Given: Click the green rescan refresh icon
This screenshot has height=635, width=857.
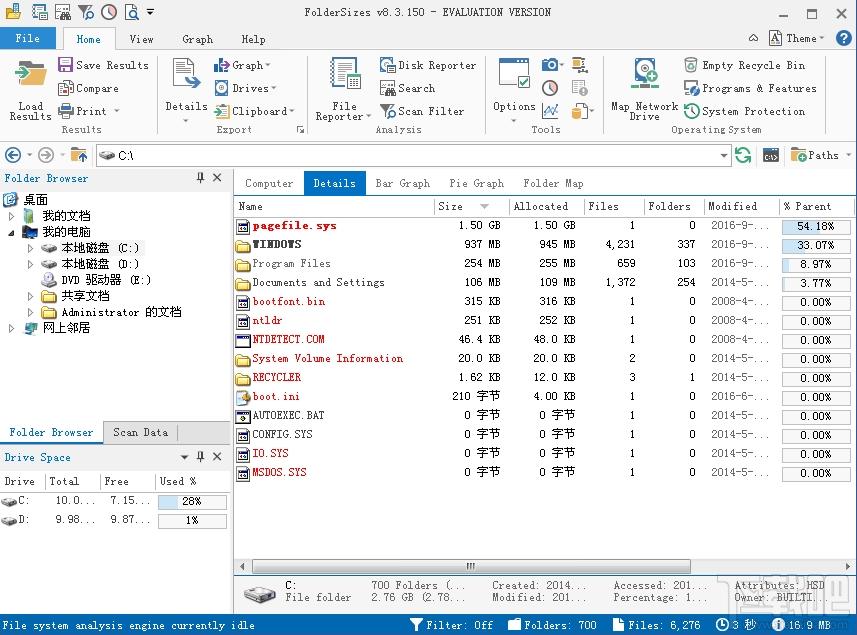Looking at the screenshot, I should [743, 155].
